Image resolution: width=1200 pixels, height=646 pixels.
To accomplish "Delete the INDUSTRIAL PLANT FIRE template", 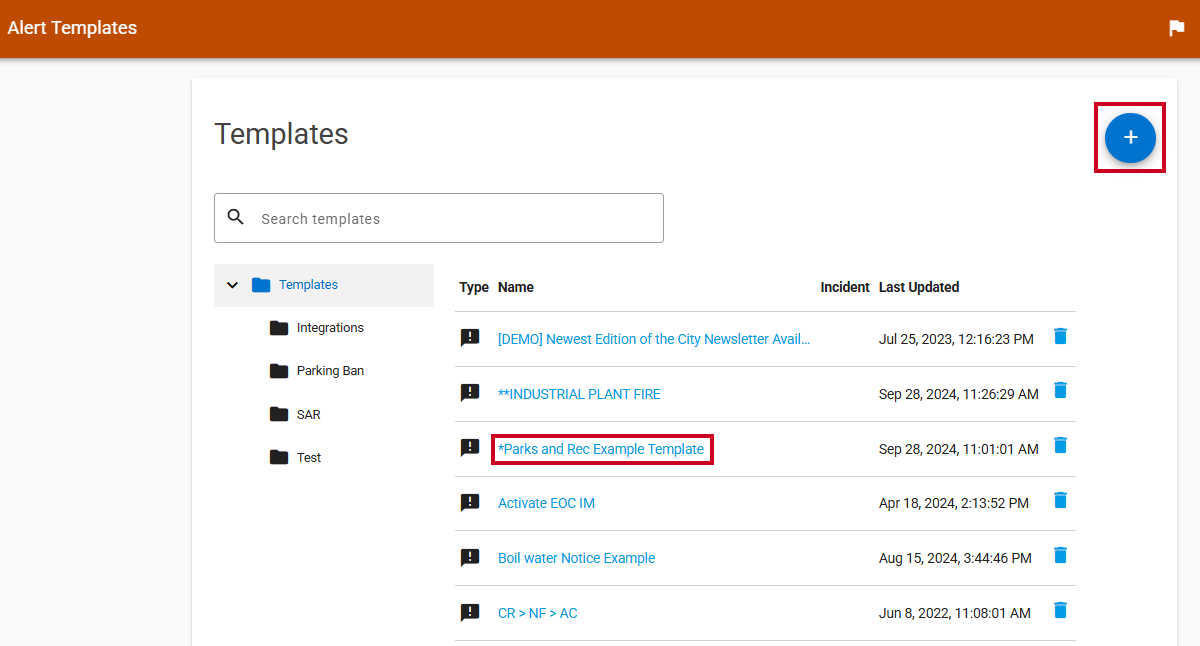I will 1061,390.
